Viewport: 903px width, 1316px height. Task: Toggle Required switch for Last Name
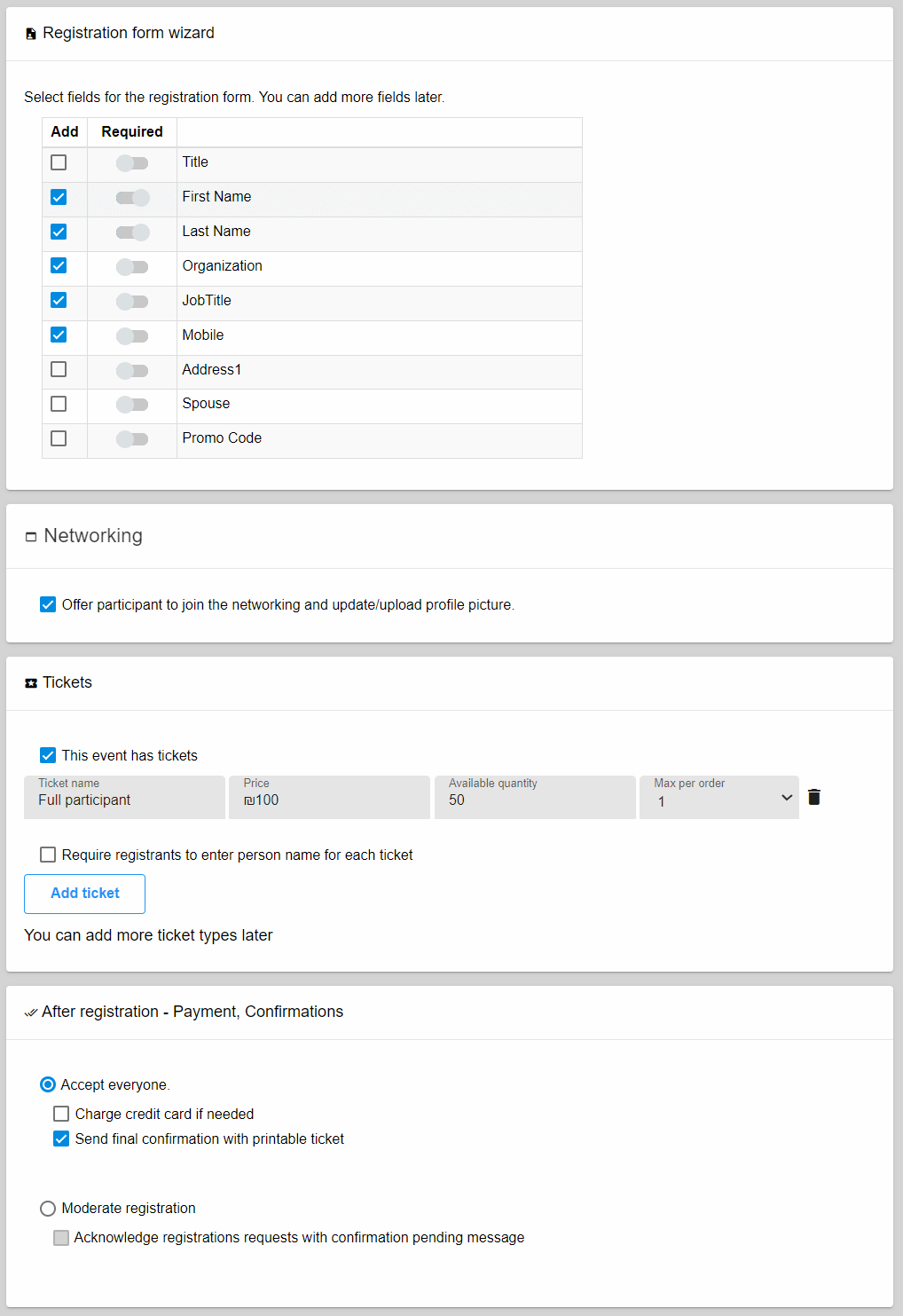pos(132,232)
